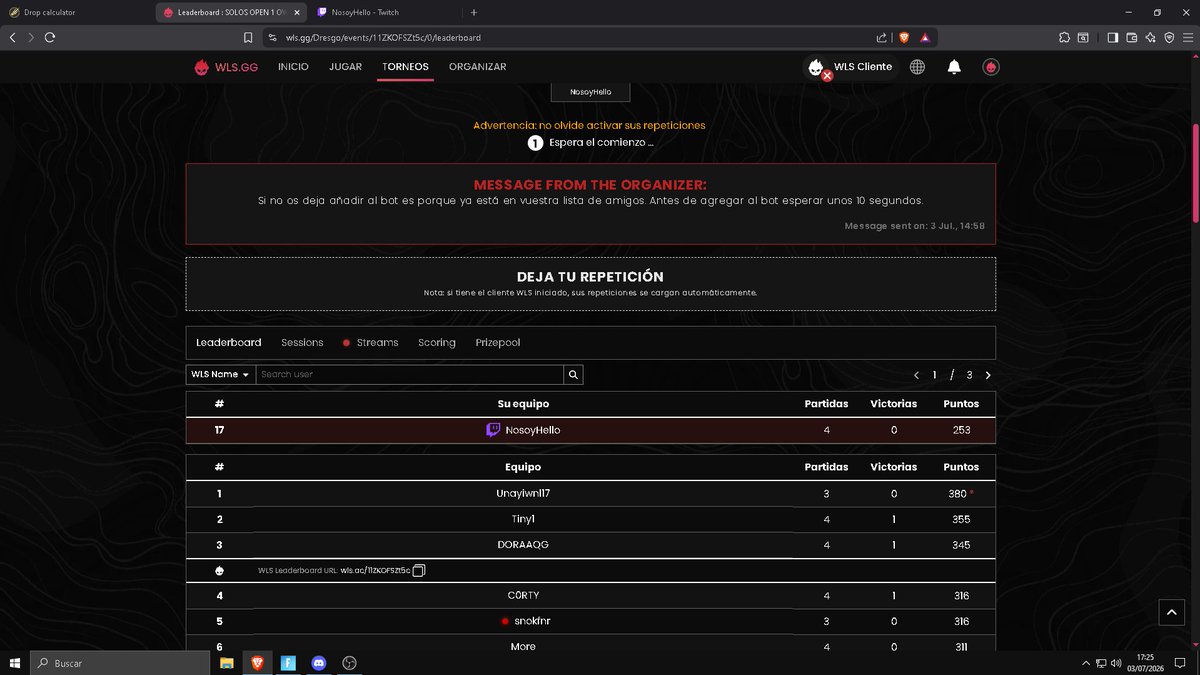Select the Scoring tab
The image size is (1200, 675).
click(x=437, y=342)
